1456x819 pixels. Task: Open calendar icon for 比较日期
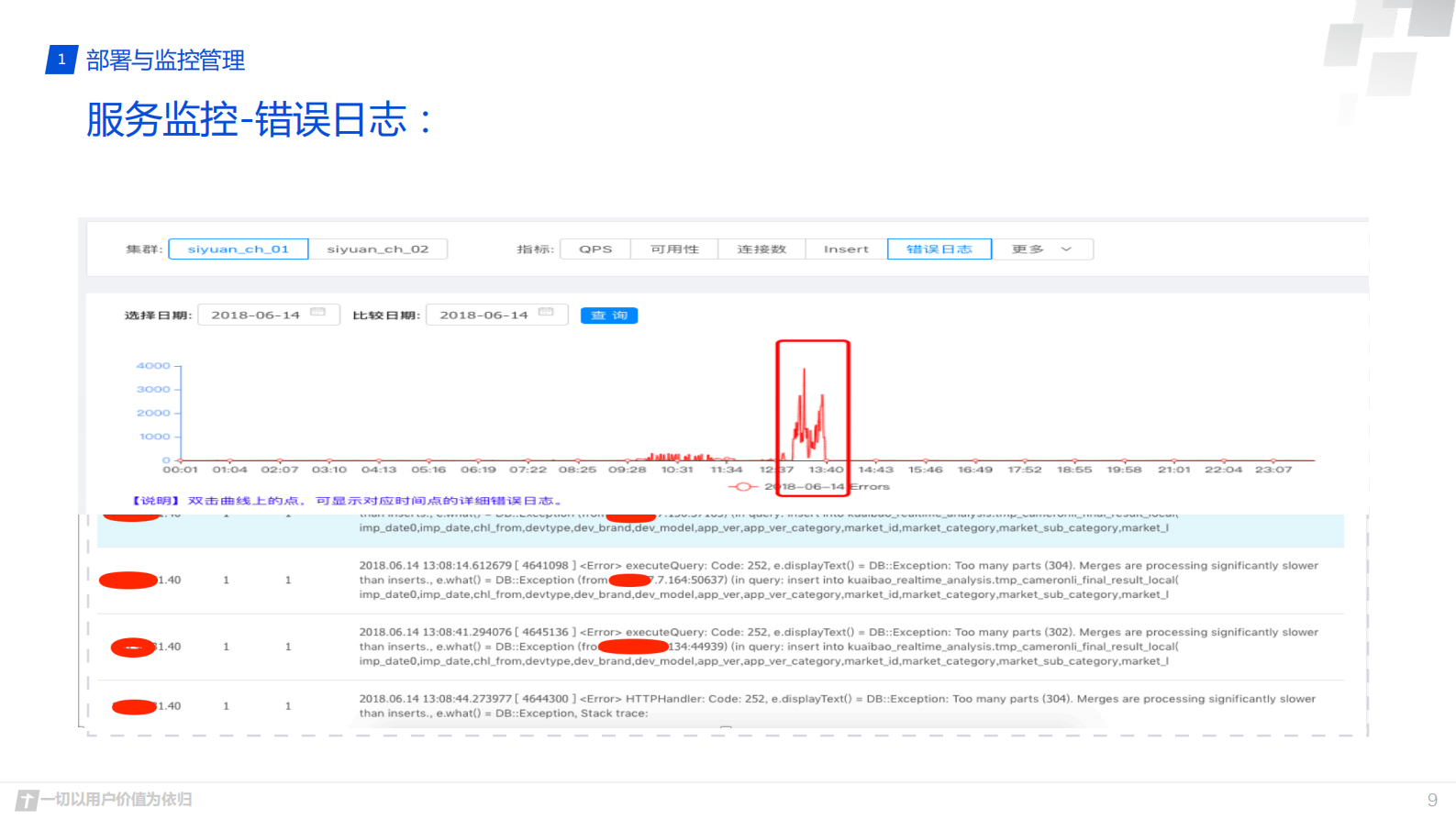pyautogui.click(x=546, y=313)
